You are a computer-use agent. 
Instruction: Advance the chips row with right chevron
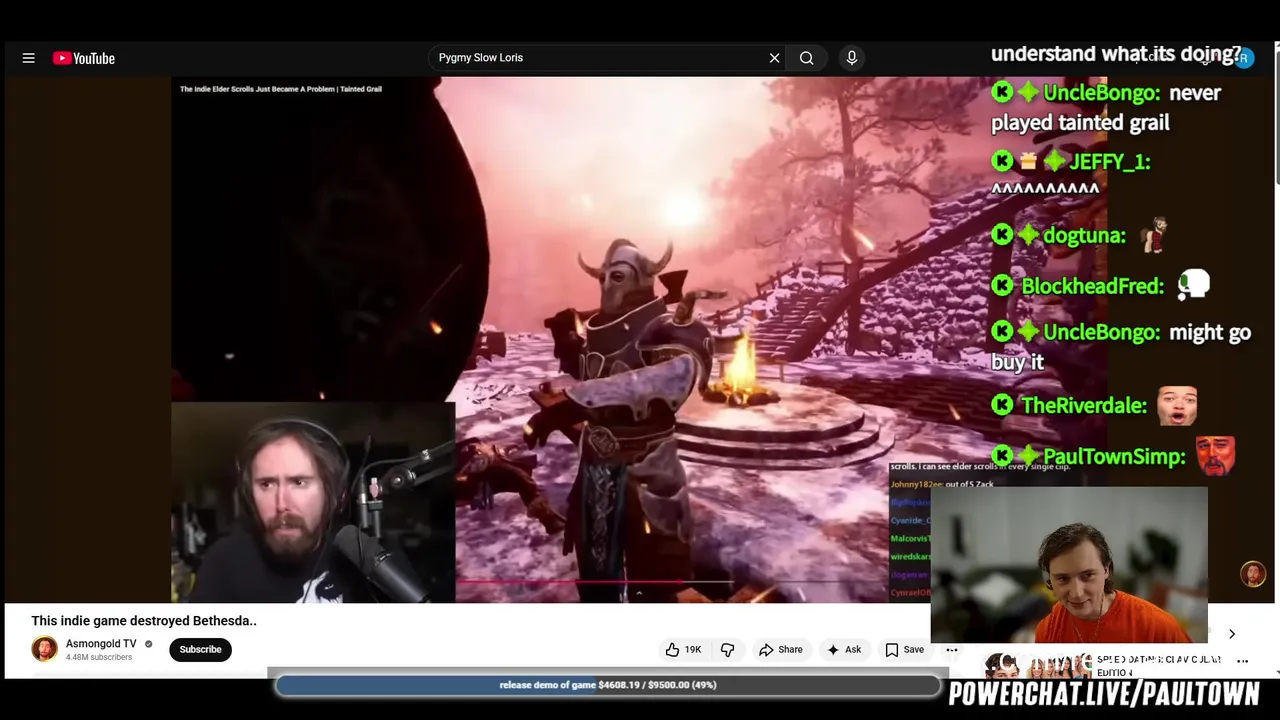click(1232, 634)
